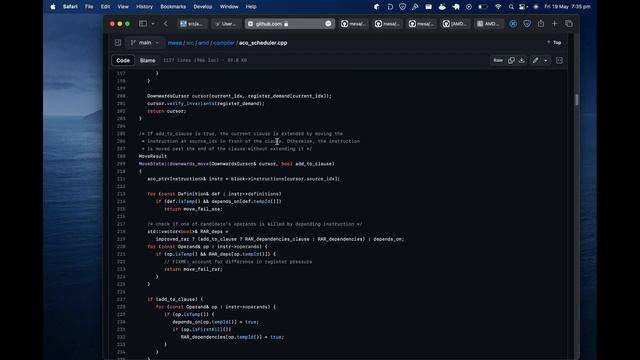Open the Share button in Safari
The height and width of the screenshot is (360, 640).
pyautogui.click(x=541, y=24)
